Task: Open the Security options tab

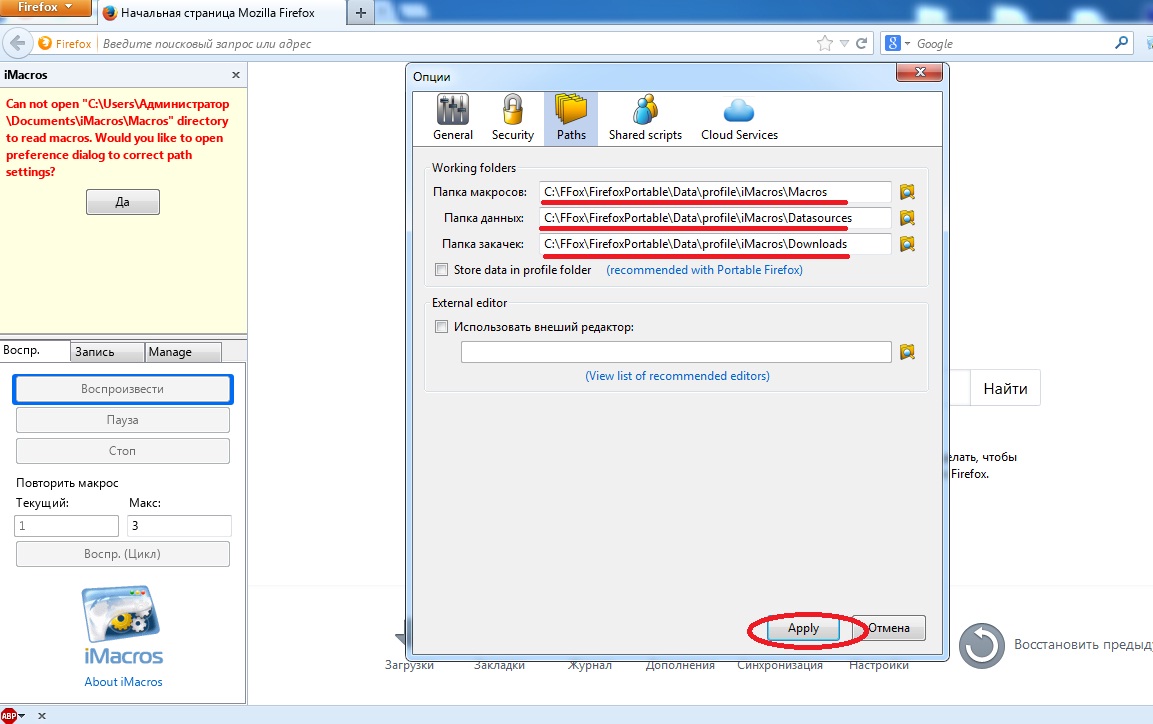Action: pos(513,118)
